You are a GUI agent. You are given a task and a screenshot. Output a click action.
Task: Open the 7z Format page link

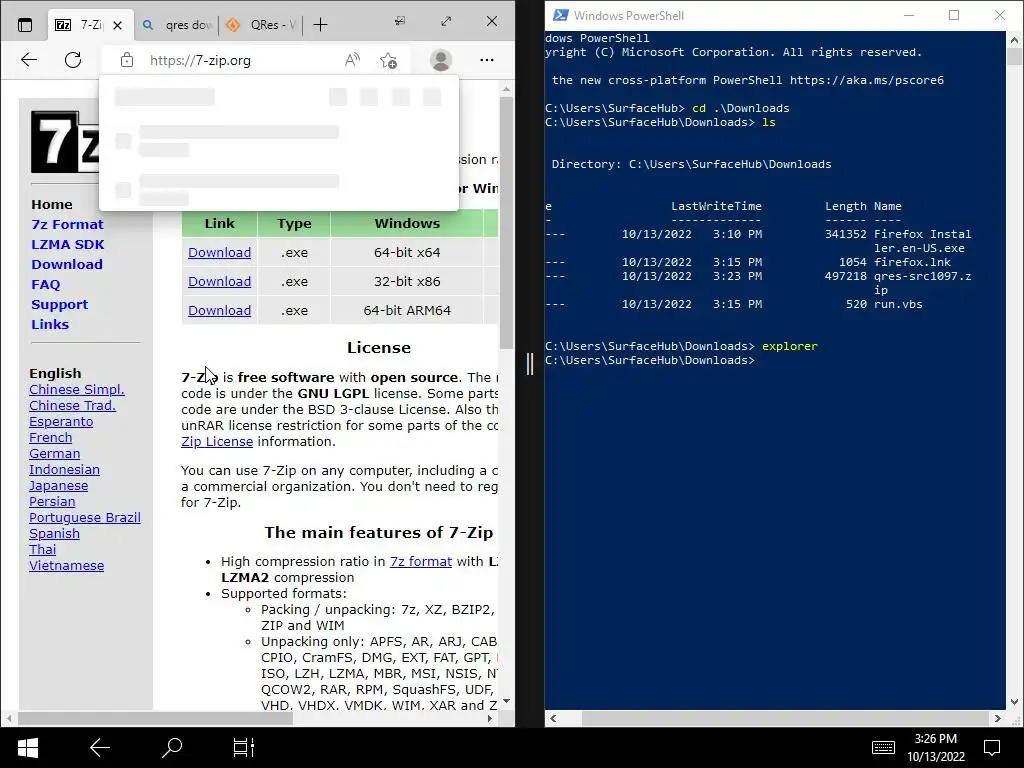click(x=67, y=224)
